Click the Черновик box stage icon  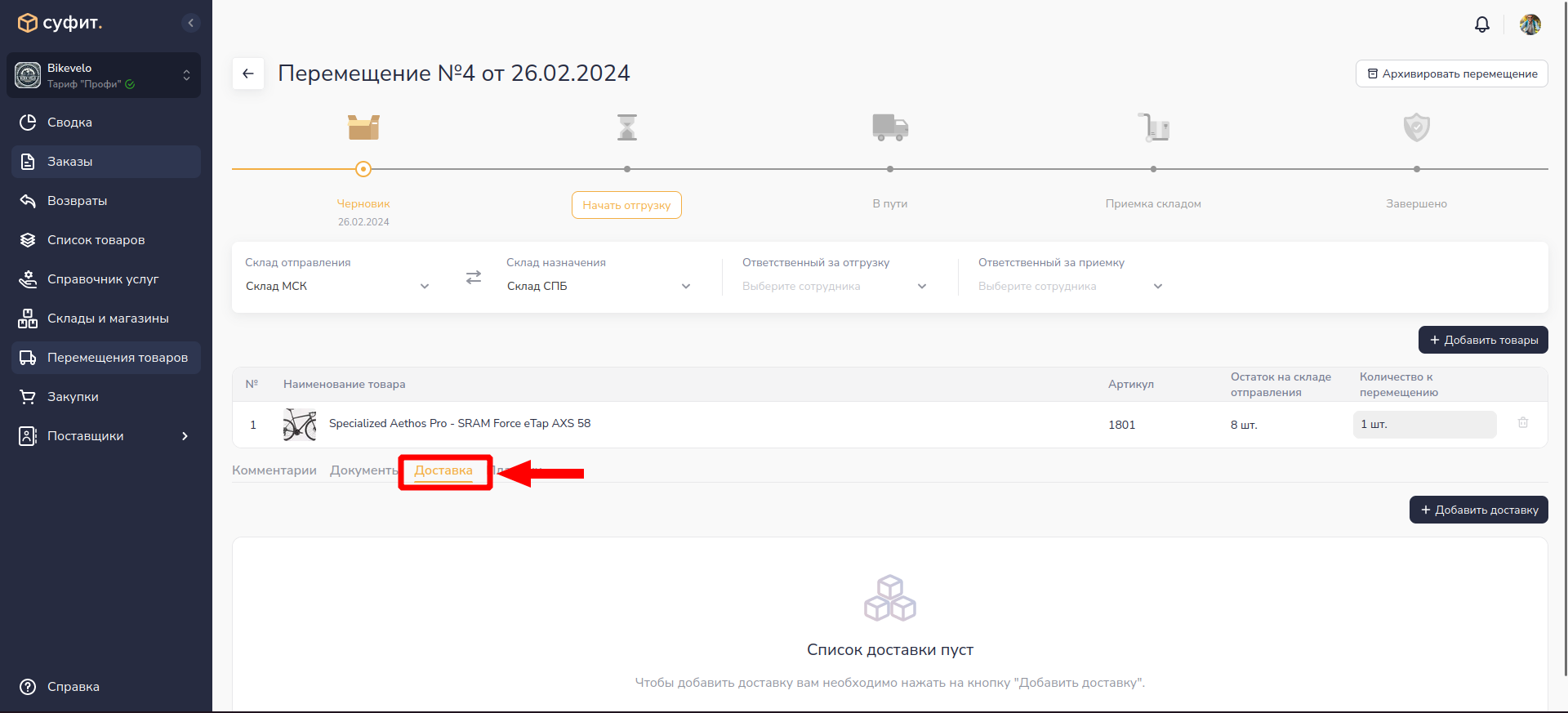pyautogui.click(x=363, y=127)
